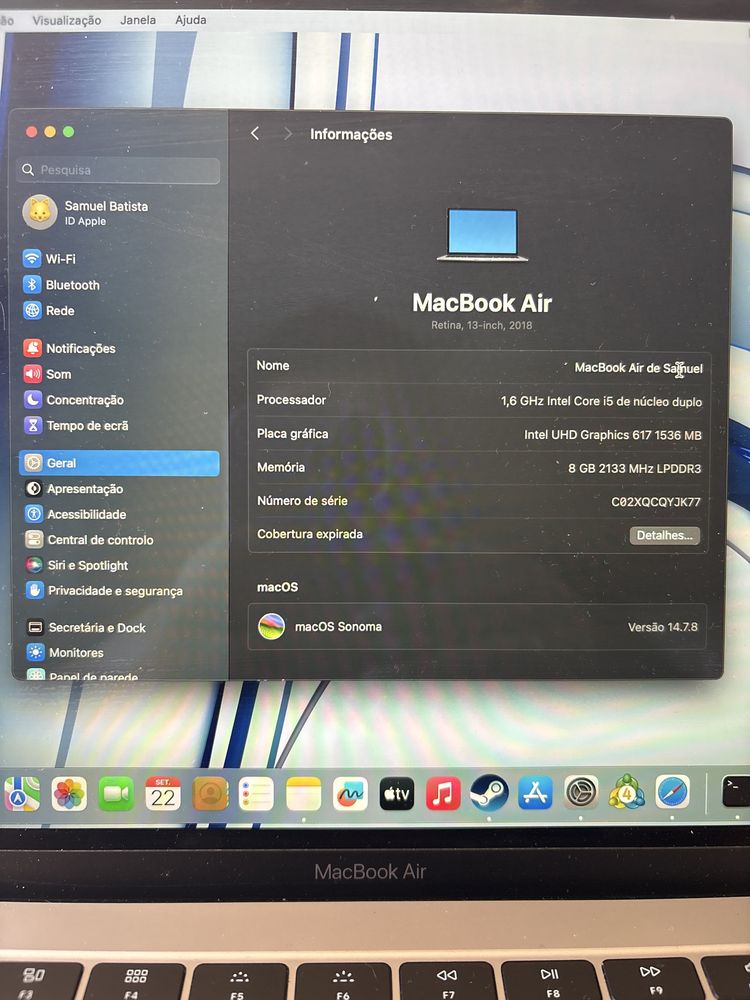Click the Versão 14.7.8 text

[663, 627]
